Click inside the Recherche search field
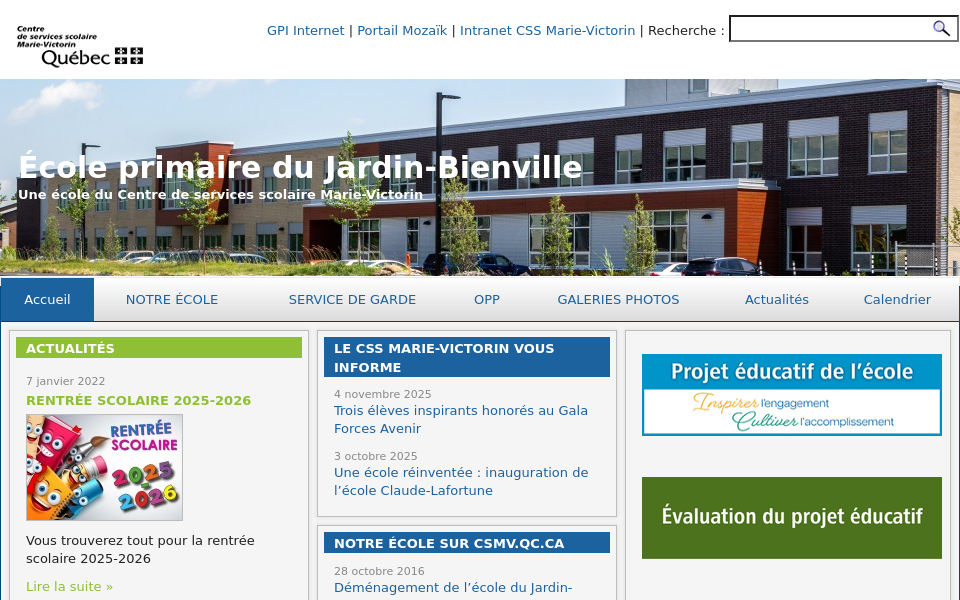The image size is (960, 600). pos(830,28)
